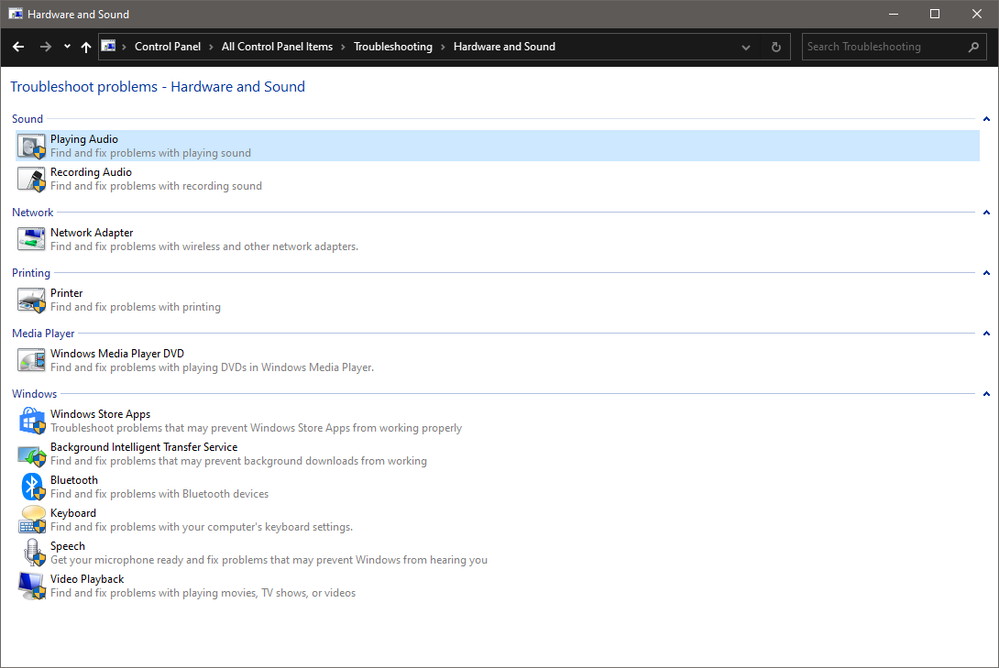This screenshot has height=668, width=999.
Task: Click the Control Panel icon in address bar
Action: [x=109, y=46]
